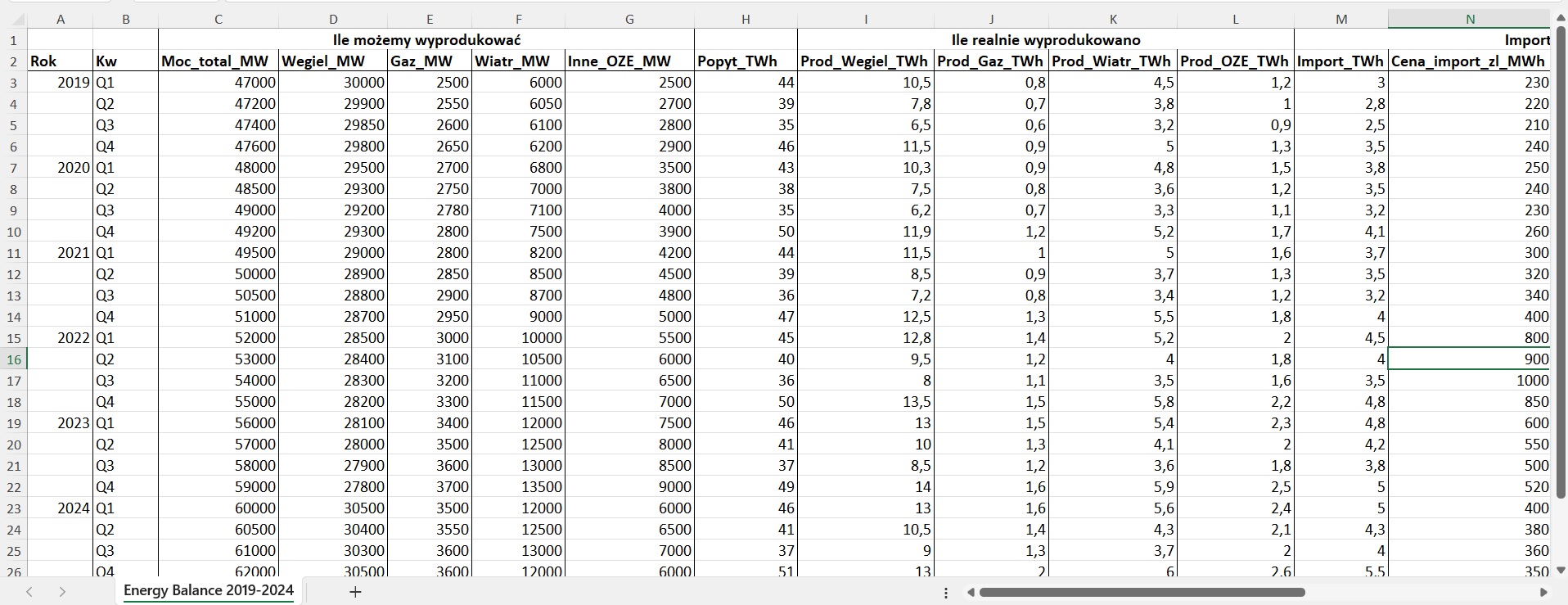1568x605 pixels.
Task: Select the 'Prod_Wiatr_TWh' header cell
Action: (1113, 61)
